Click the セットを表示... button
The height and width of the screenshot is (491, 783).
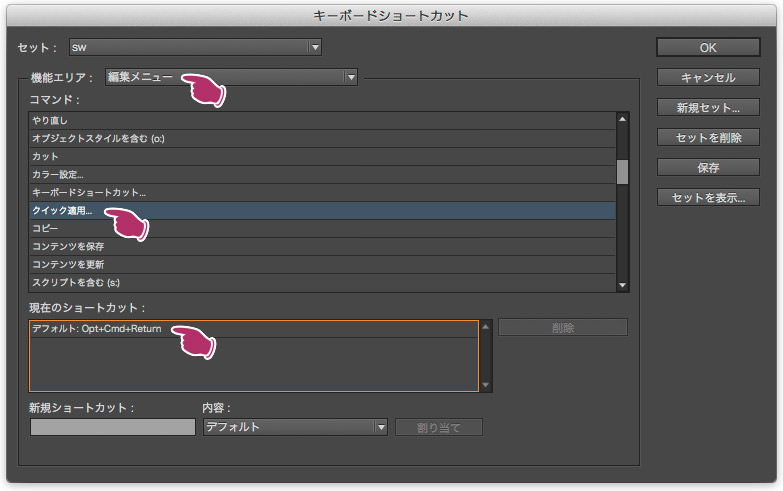click(708, 197)
